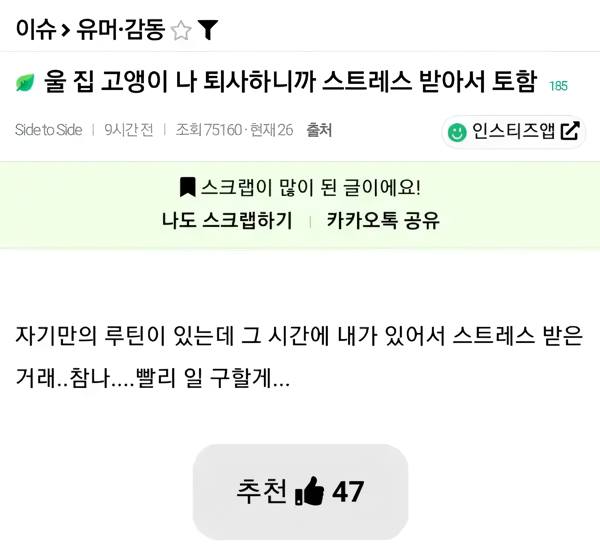Toggle the favorite star beside 유머·감동
600x556 pixels.
pyautogui.click(x=181, y=31)
